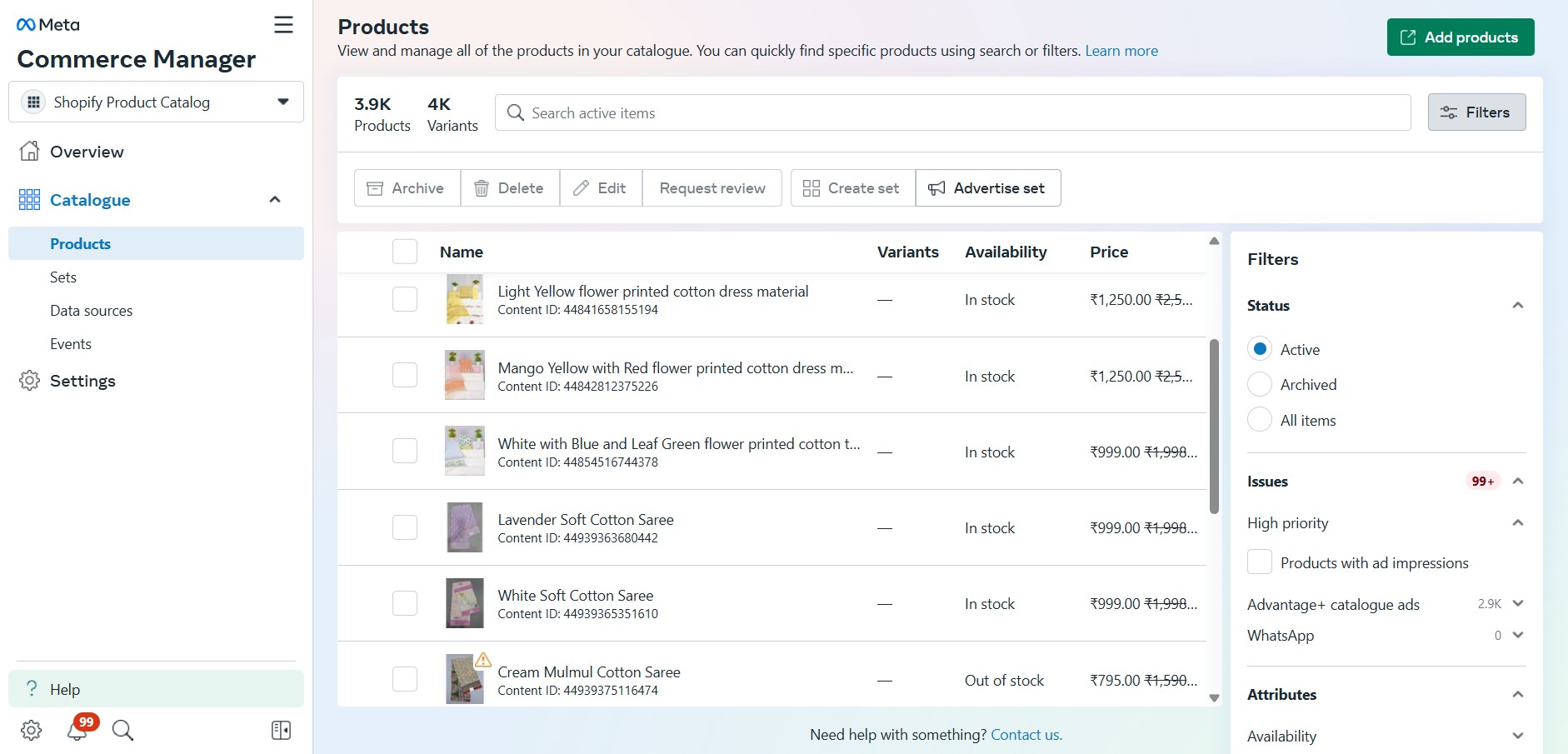This screenshot has width=1568, height=754.
Task: Click the notifications bell icon
Action: click(77, 731)
